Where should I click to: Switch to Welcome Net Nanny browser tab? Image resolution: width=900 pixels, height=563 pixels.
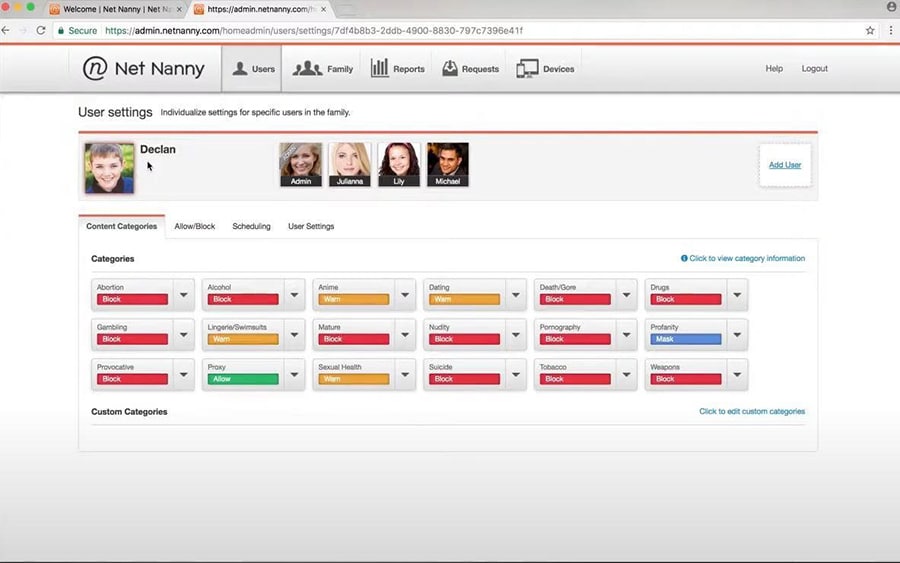115,9
